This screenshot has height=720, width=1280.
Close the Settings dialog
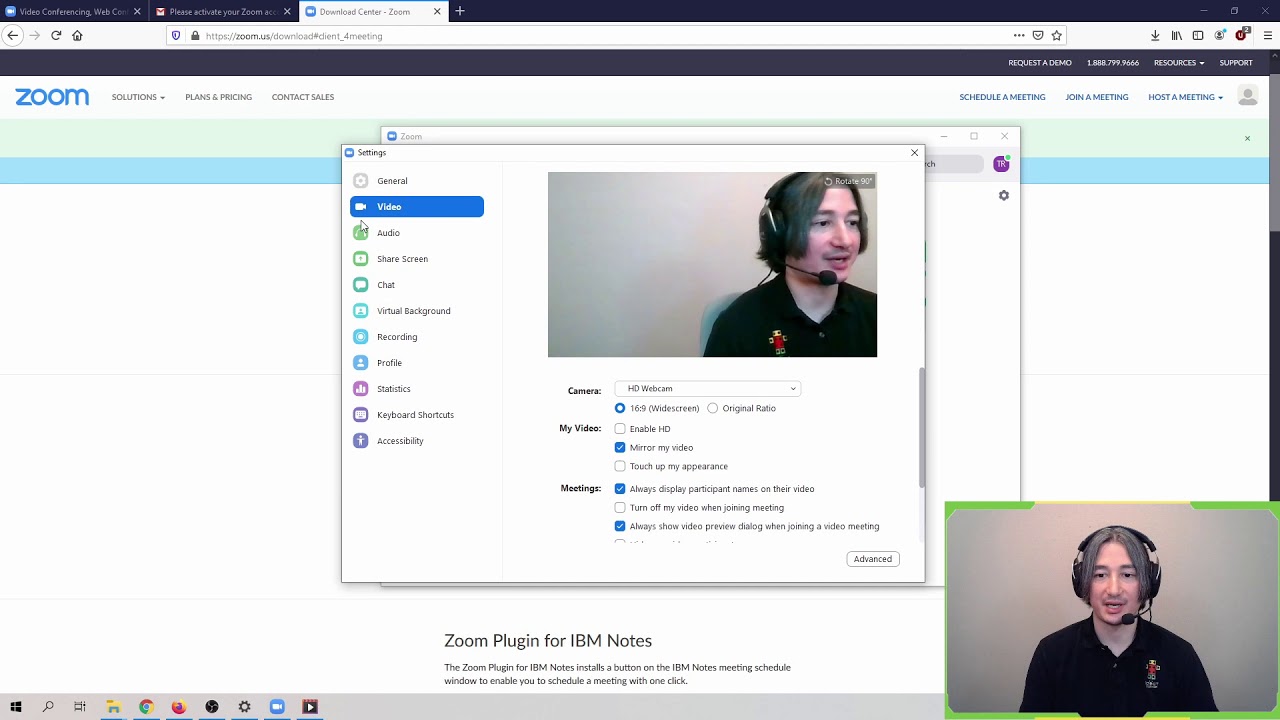coord(914,153)
